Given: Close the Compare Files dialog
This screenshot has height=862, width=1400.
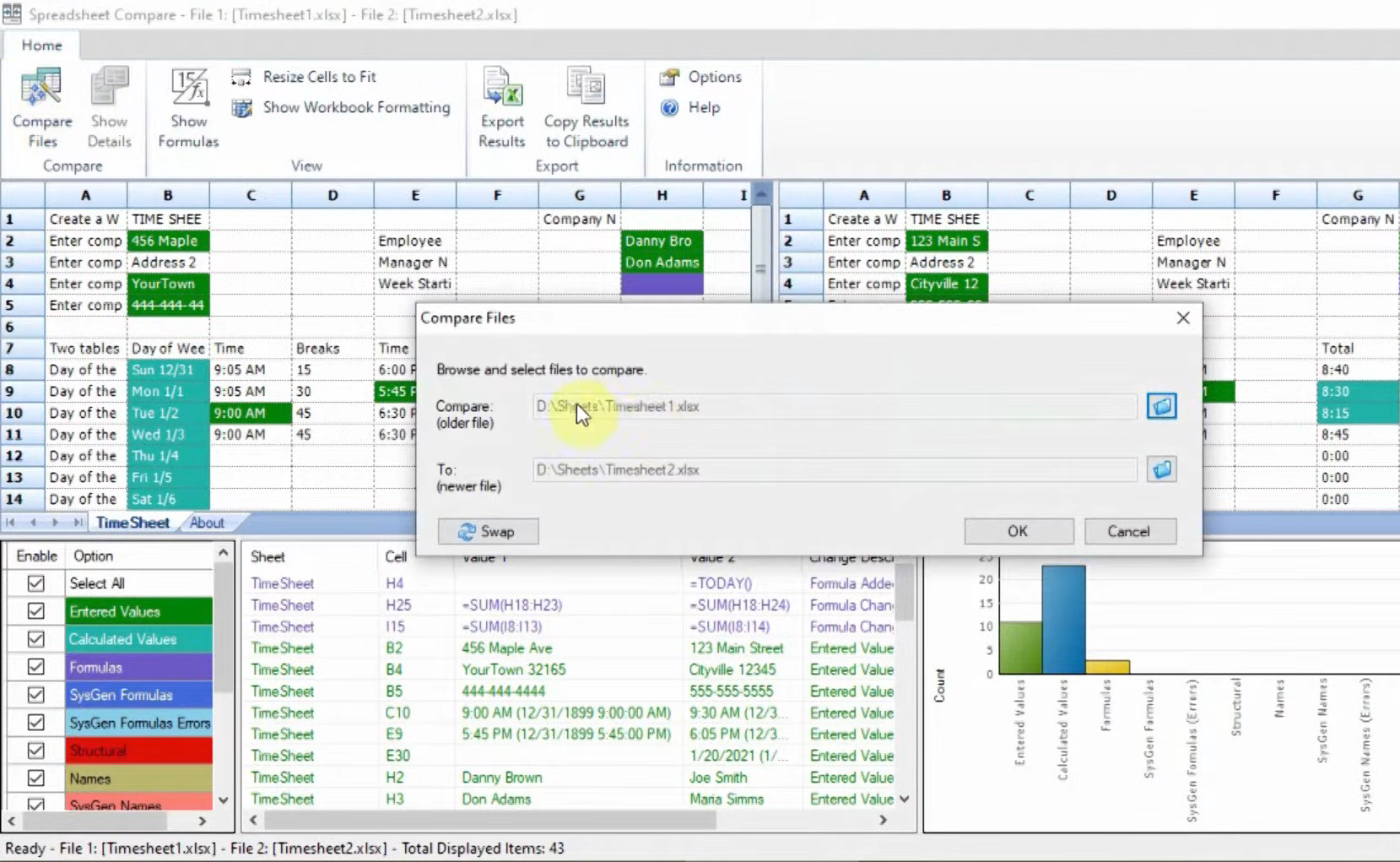Looking at the screenshot, I should pyautogui.click(x=1183, y=317).
